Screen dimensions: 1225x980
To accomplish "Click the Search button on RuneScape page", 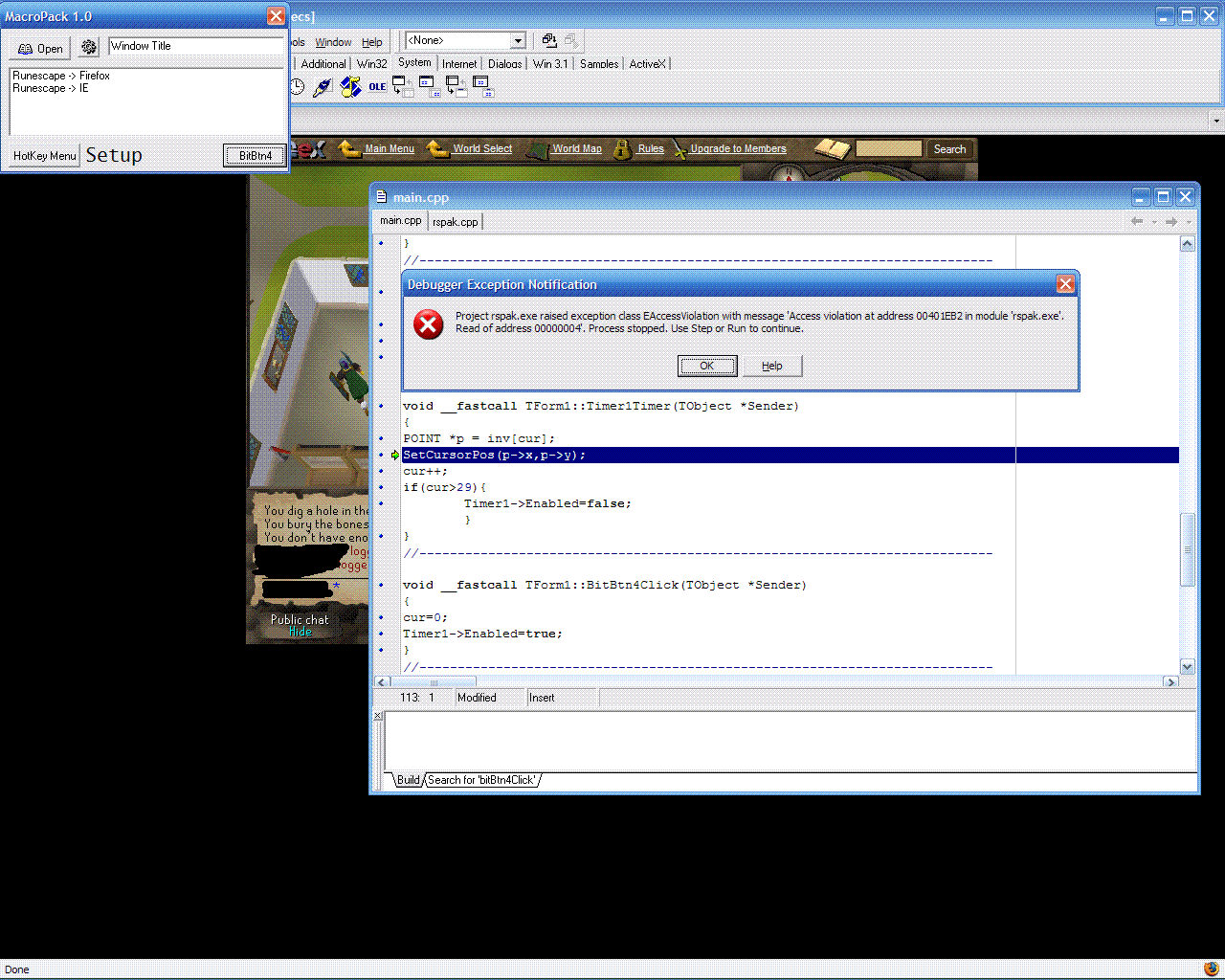I will coord(949,148).
